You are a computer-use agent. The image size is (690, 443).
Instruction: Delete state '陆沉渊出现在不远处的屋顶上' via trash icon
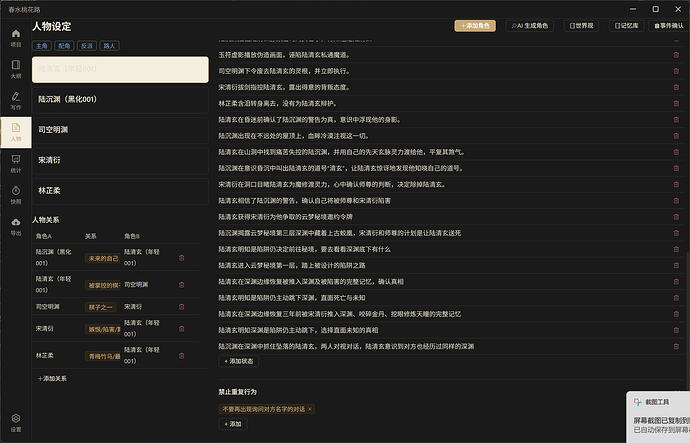(676, 136)
